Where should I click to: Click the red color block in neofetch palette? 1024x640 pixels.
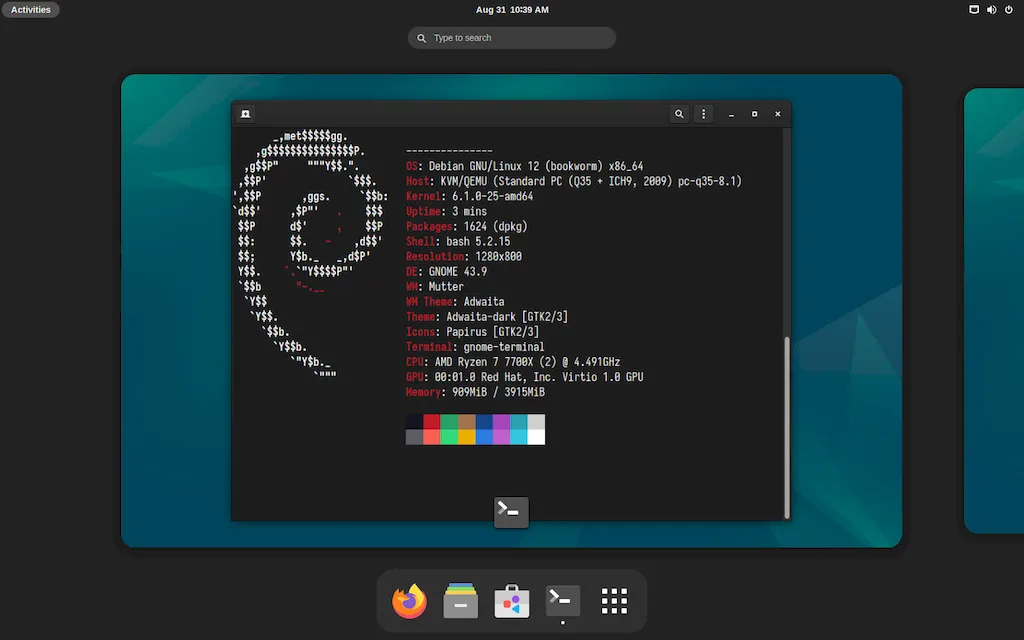(432, 421)
